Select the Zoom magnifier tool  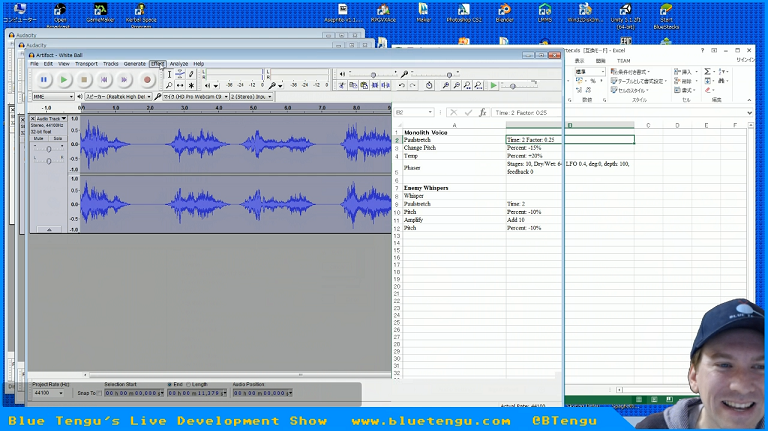pyautogui.click(x=169, y=85)
